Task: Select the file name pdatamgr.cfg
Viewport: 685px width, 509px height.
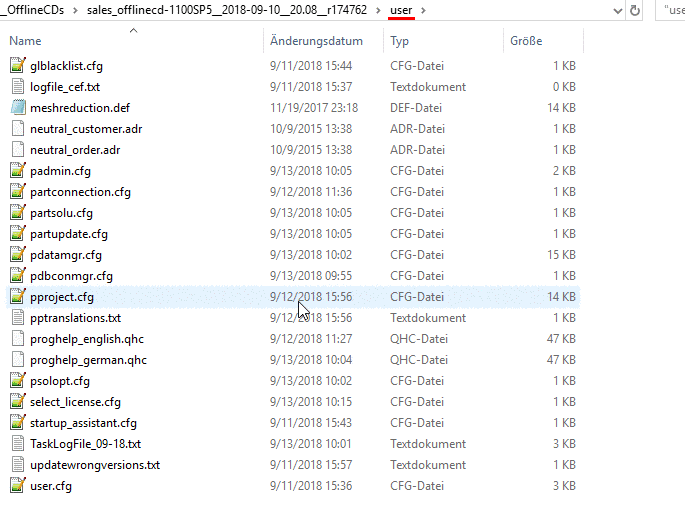Action: pyautogui.click(x=66, y=255)
